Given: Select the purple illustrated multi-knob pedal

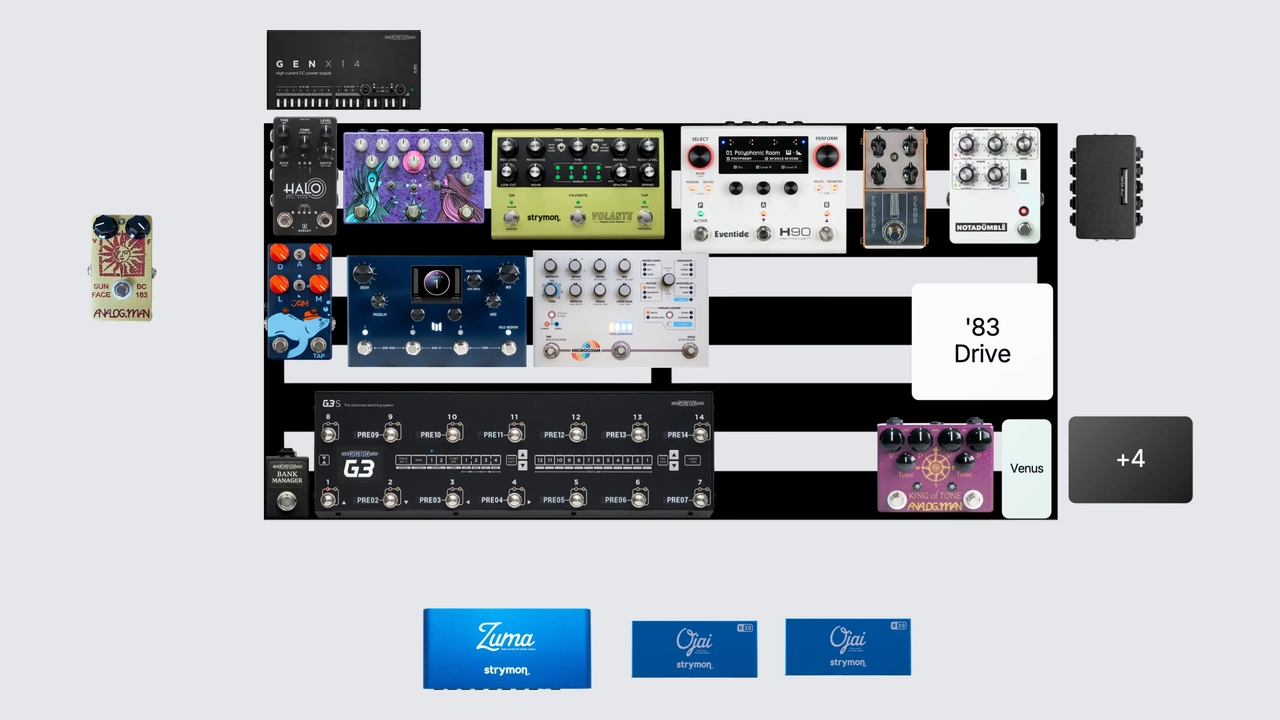Looking at the screenshot, I should click(414, 177).
